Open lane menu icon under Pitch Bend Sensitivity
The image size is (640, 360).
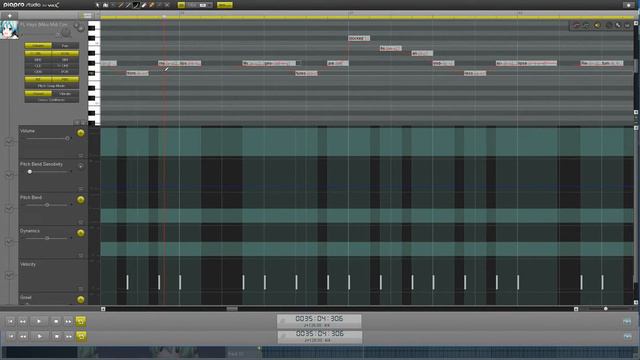click(x=81, y=189)
